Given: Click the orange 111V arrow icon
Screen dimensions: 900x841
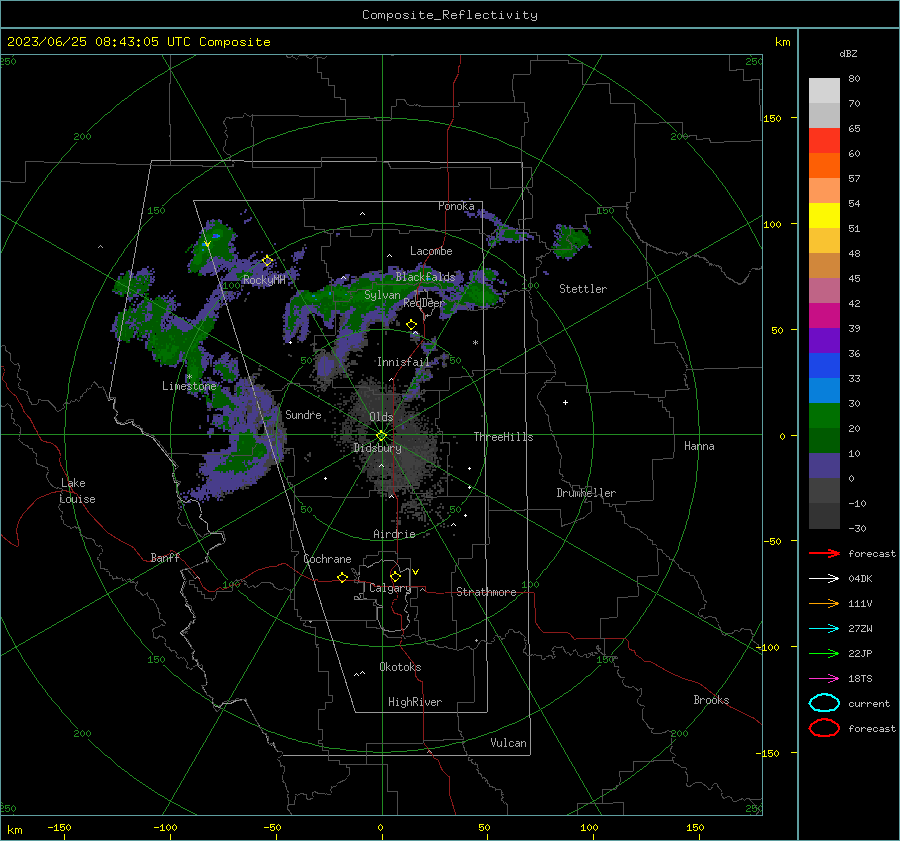Looking at the screenshot, I should click(x=824, y=603).
